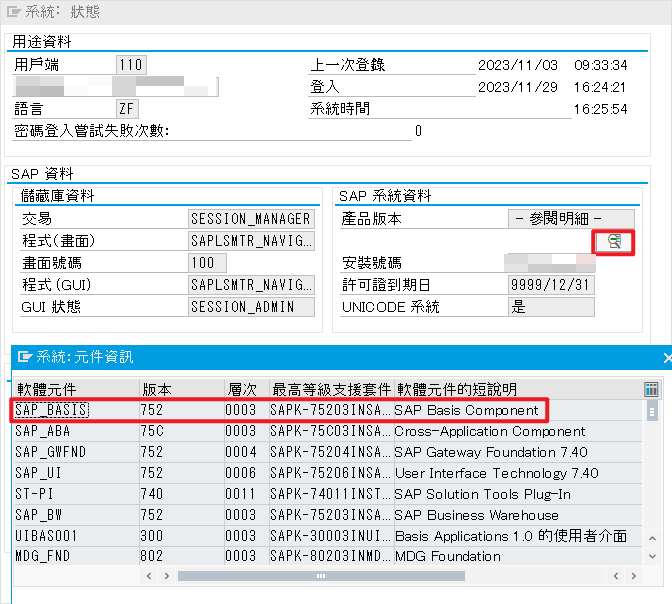Click the vertical scrollbar handle in component table

point(652,412)
